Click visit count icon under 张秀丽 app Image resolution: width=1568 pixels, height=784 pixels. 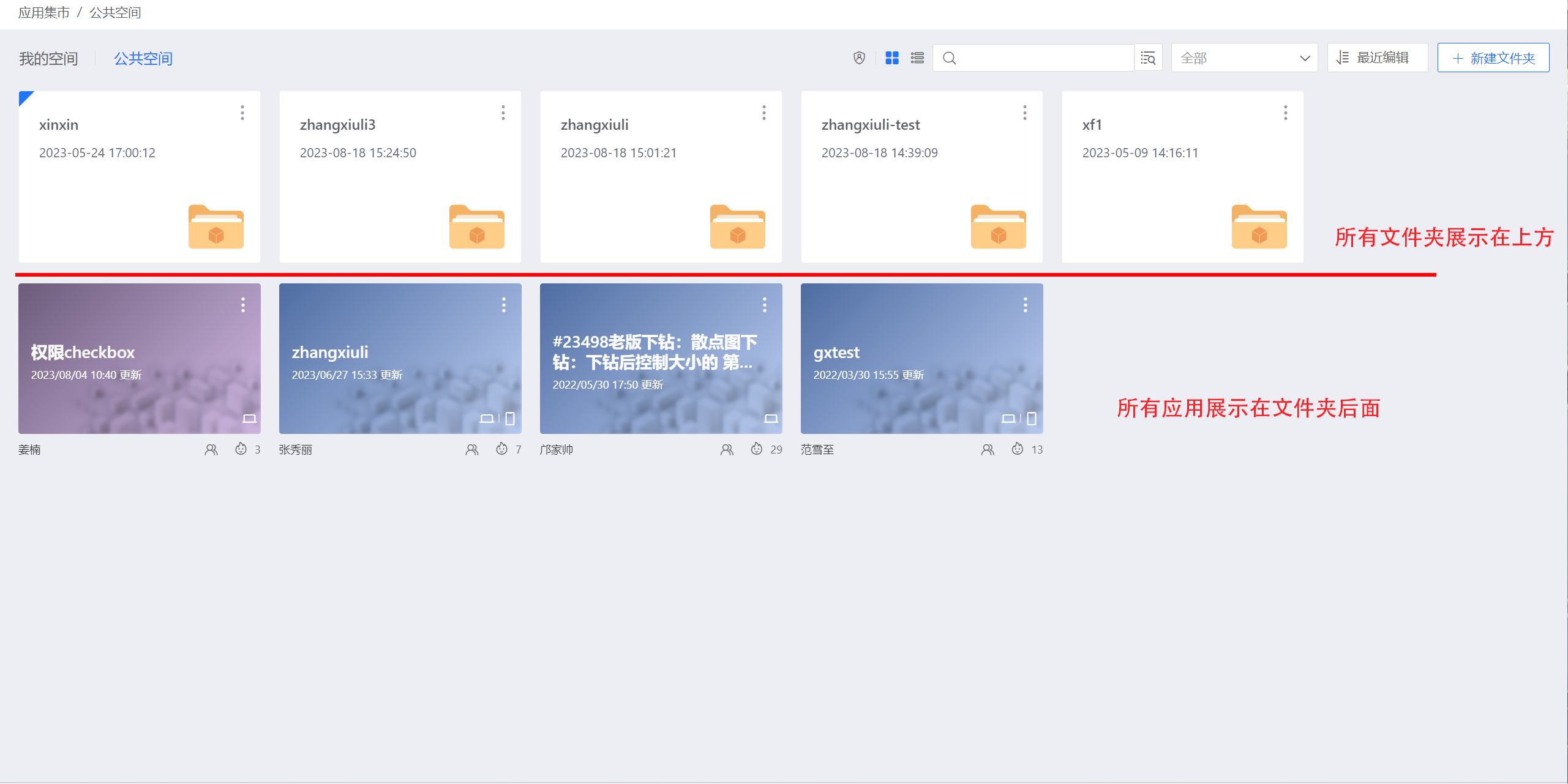click(x=501, y=449)
